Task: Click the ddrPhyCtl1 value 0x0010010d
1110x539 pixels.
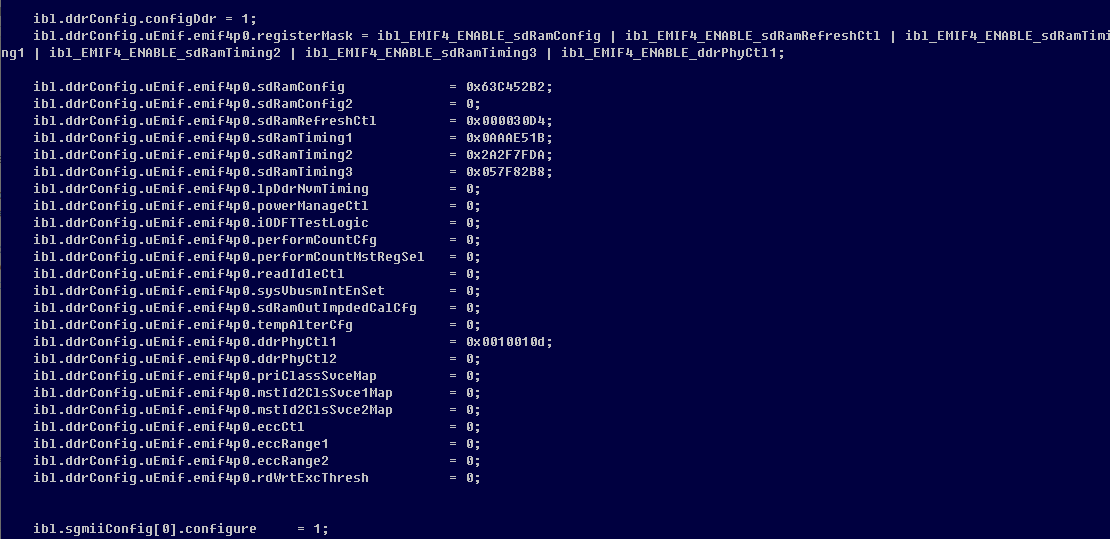Action: 508,342
